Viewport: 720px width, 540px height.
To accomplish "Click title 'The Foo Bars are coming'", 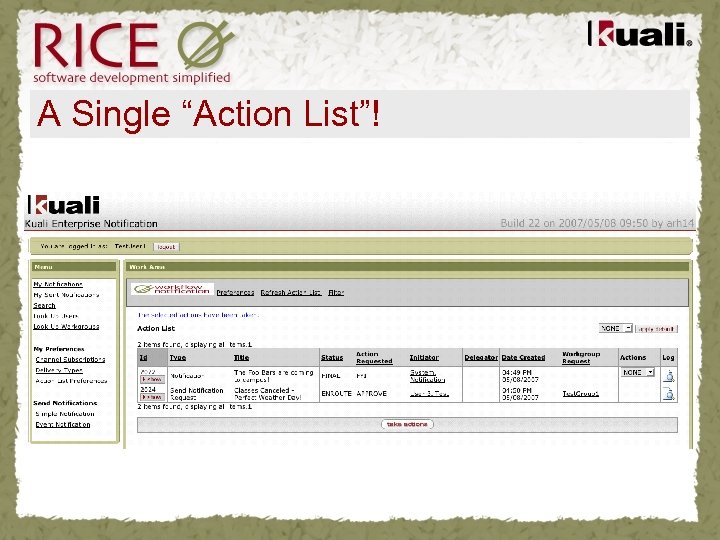I will [x=274, y=376].
